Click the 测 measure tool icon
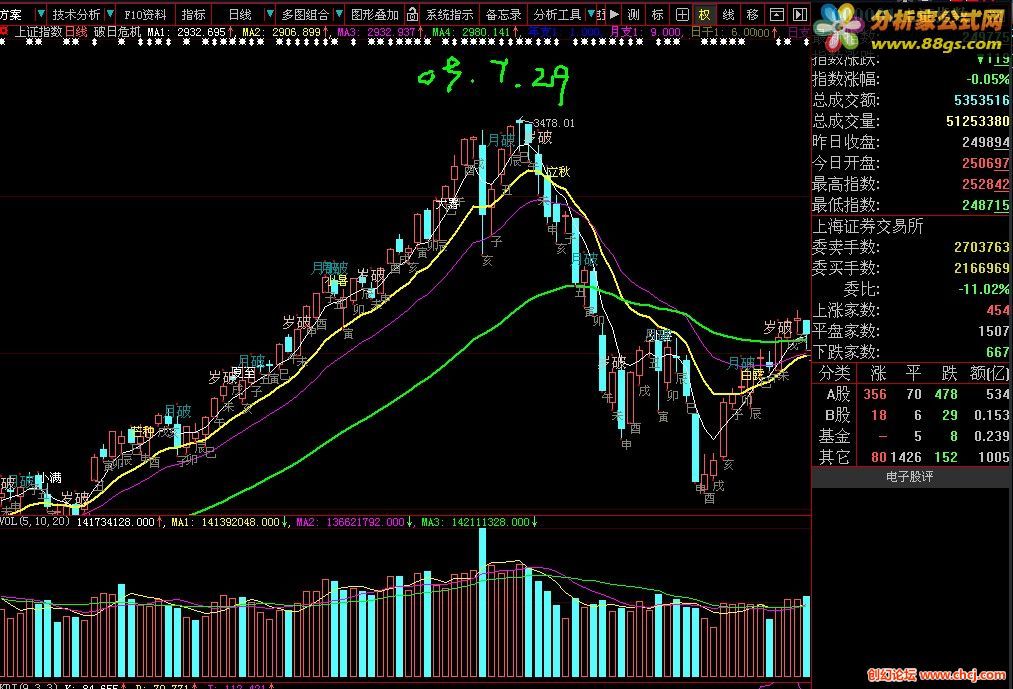The image size is (1013, 689). coord(634,14)
